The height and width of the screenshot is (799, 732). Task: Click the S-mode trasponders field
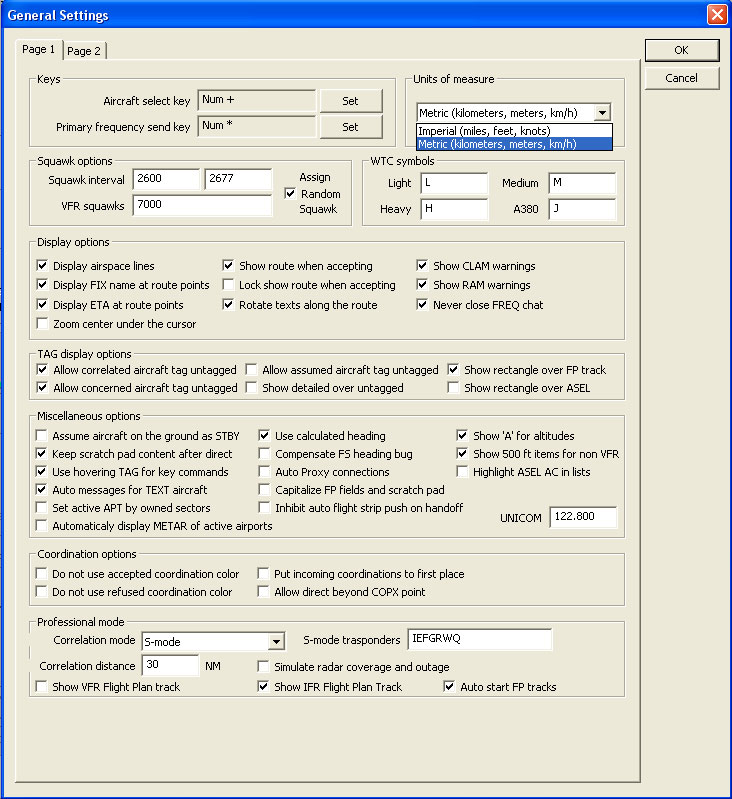pyautogui.click(x=480, y=639)
